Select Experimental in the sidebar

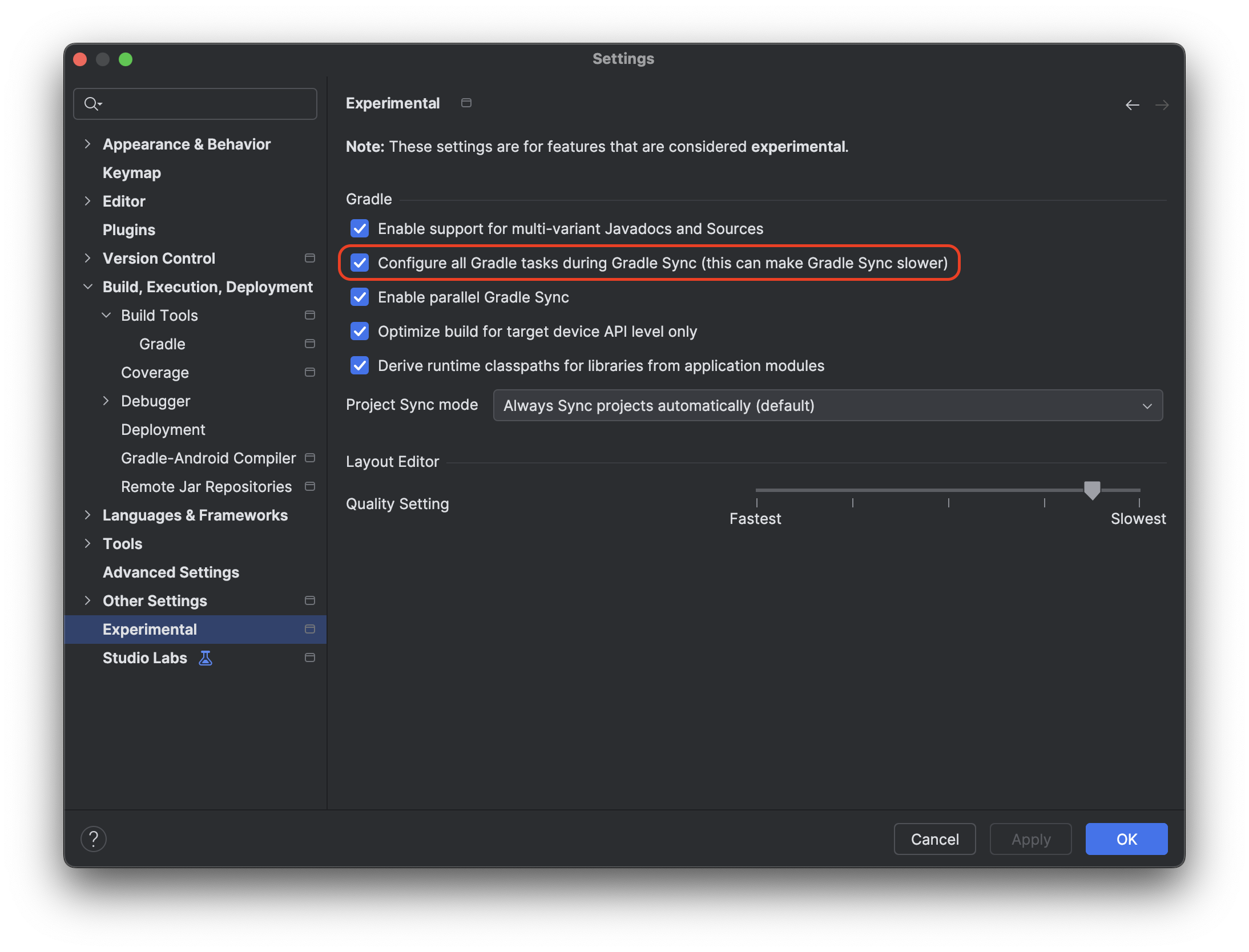(x=195, y=630)
